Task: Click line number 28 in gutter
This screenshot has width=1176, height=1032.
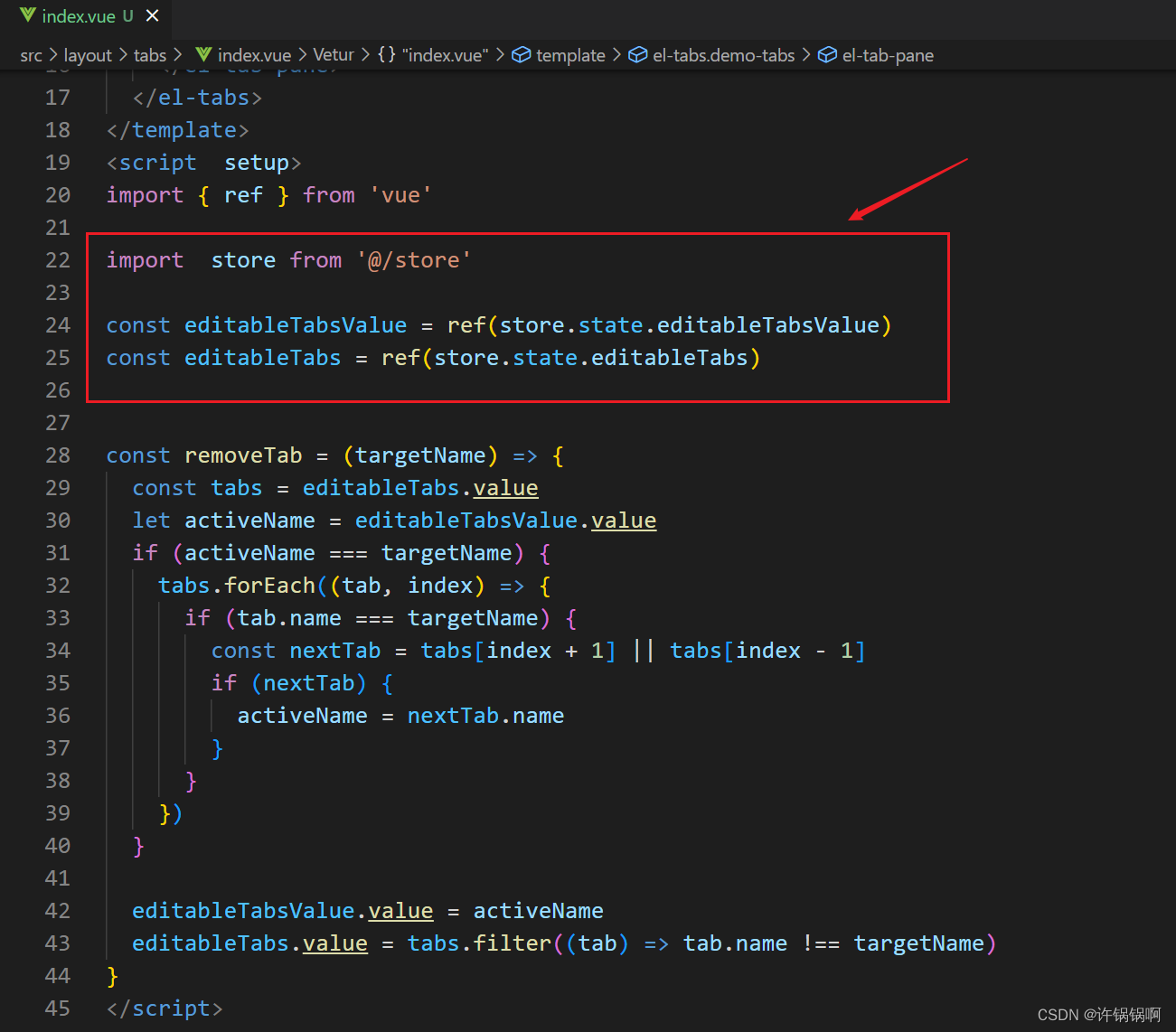Action: (x=58, y=455)
